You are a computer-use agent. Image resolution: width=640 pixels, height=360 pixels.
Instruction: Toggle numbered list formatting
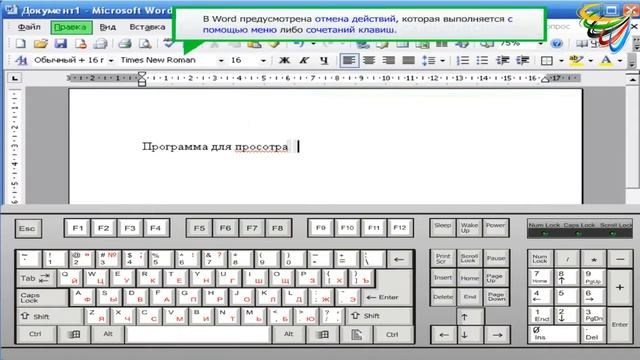coord(462,60)
